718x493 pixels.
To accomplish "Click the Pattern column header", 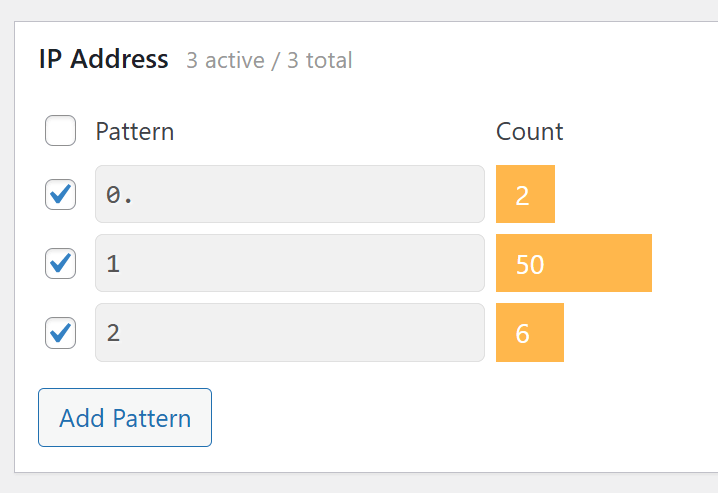I will [135, 132].
